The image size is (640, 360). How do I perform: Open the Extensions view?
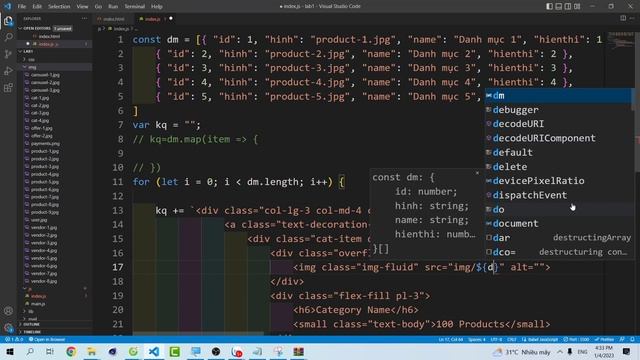pyautogui.click(x=8, y=88)
